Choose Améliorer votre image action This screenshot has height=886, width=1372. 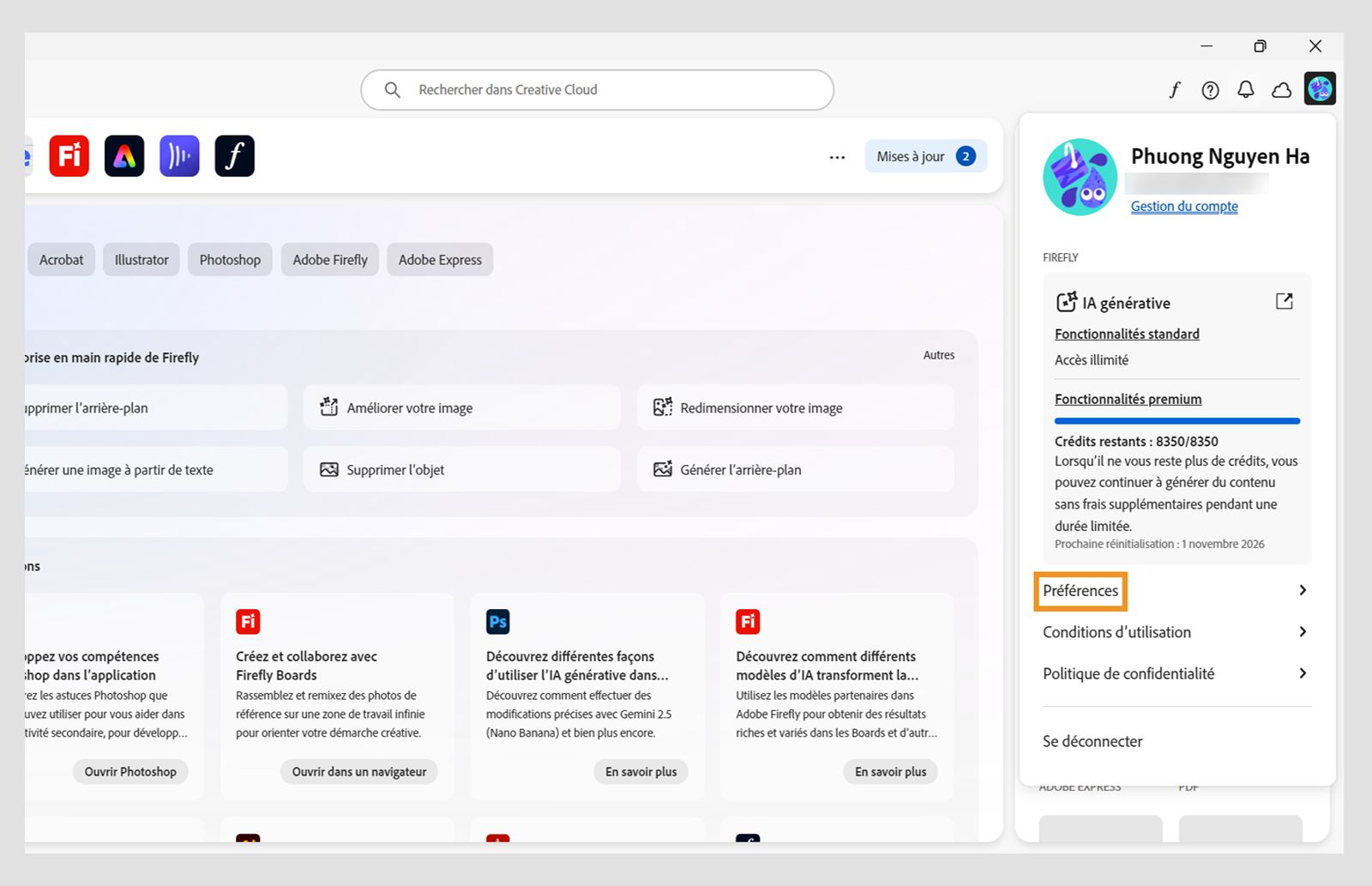pos(462,407)
